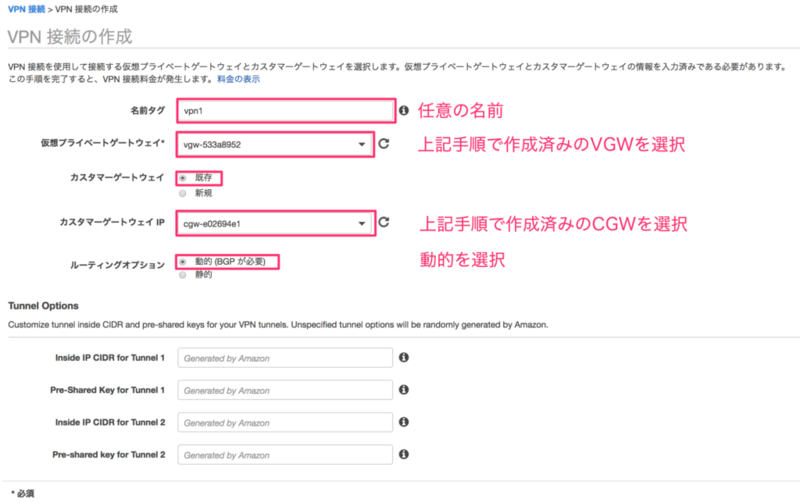
Task: Open the 料金の表示 pricing link
Action: 238,79
